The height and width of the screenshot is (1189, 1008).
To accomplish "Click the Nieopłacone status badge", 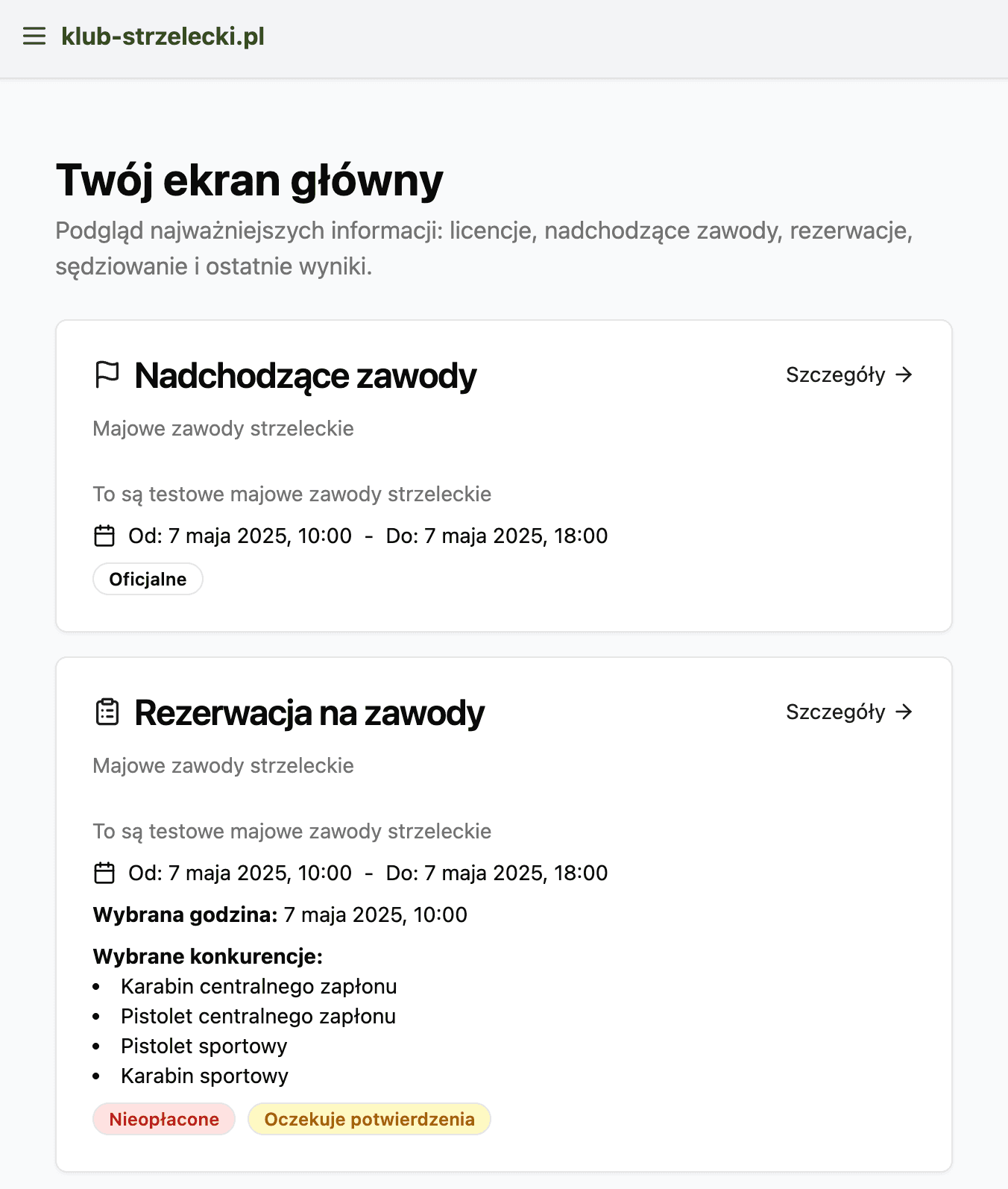I will 164,1119.
